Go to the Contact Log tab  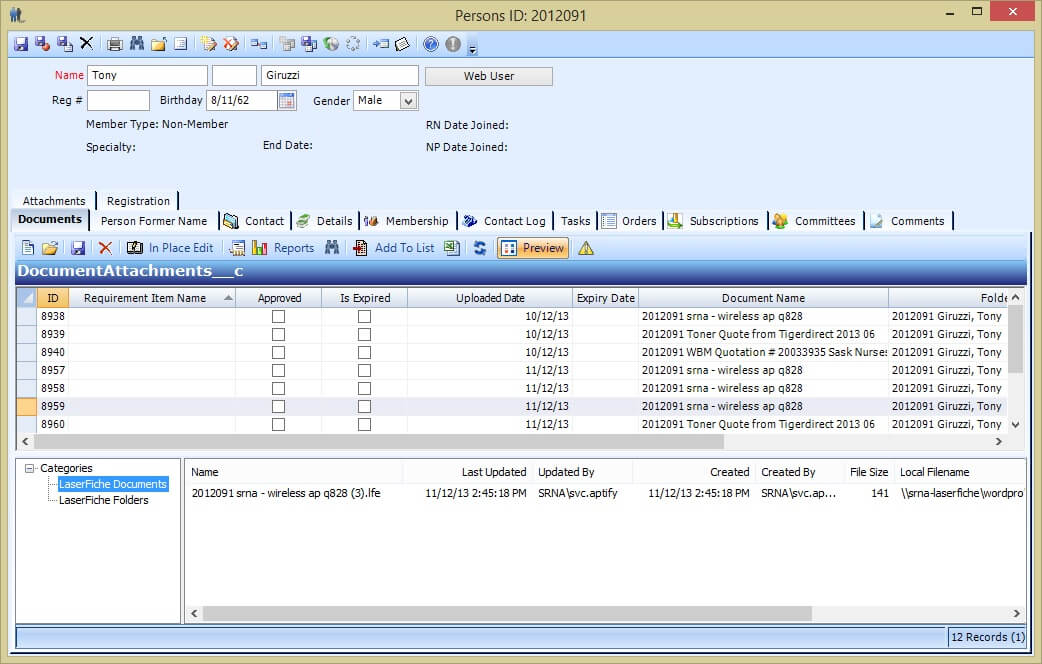pyautogui.click(x=506, y=221)
